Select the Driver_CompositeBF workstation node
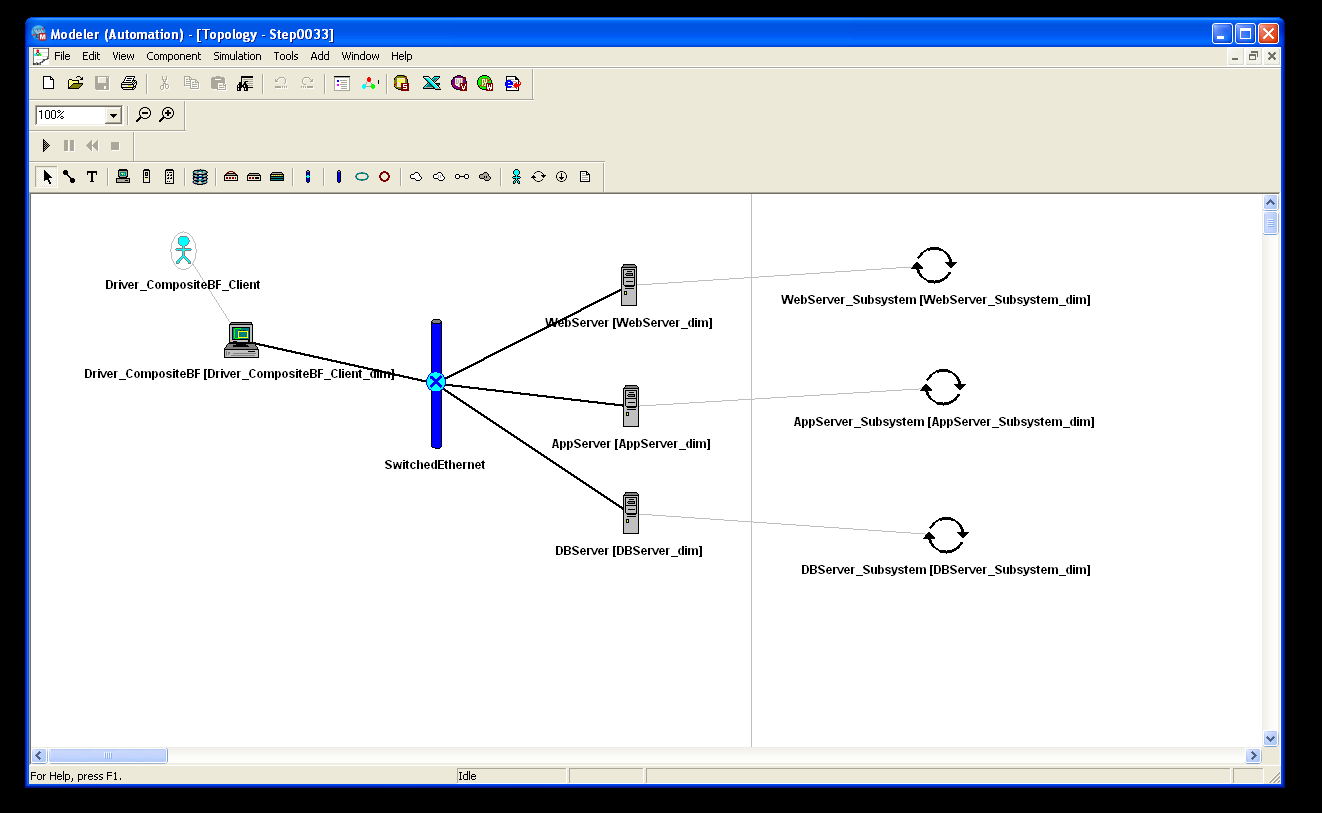 pyautogui.click(x=241, y=340)
